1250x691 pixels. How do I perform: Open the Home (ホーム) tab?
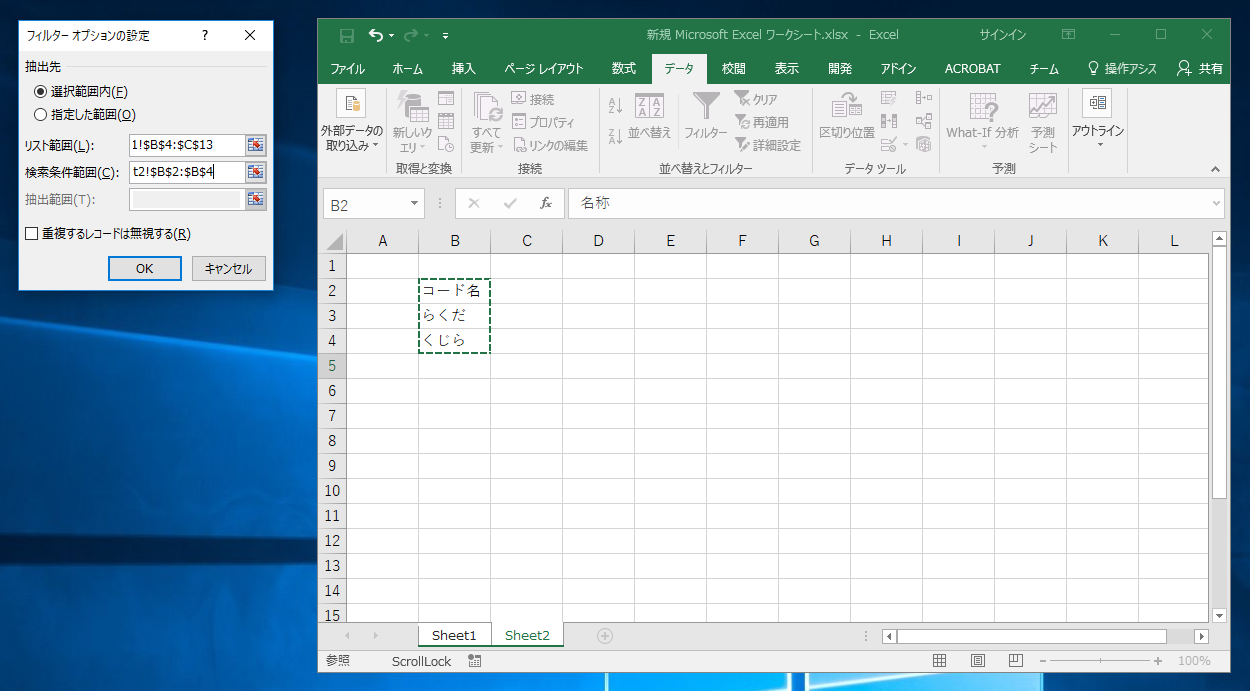click(407, 69)
